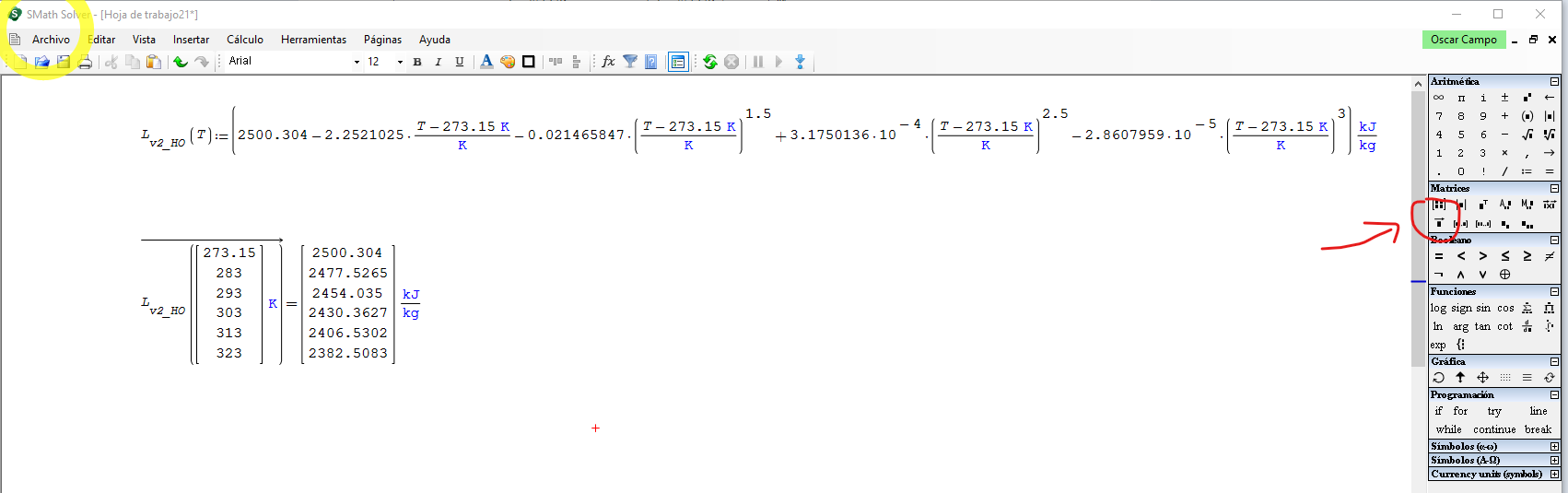Viewport: 1568px width, 493px height.
Task: Open the text color picker
Action: pyautogui.click(x=486, y=62)
